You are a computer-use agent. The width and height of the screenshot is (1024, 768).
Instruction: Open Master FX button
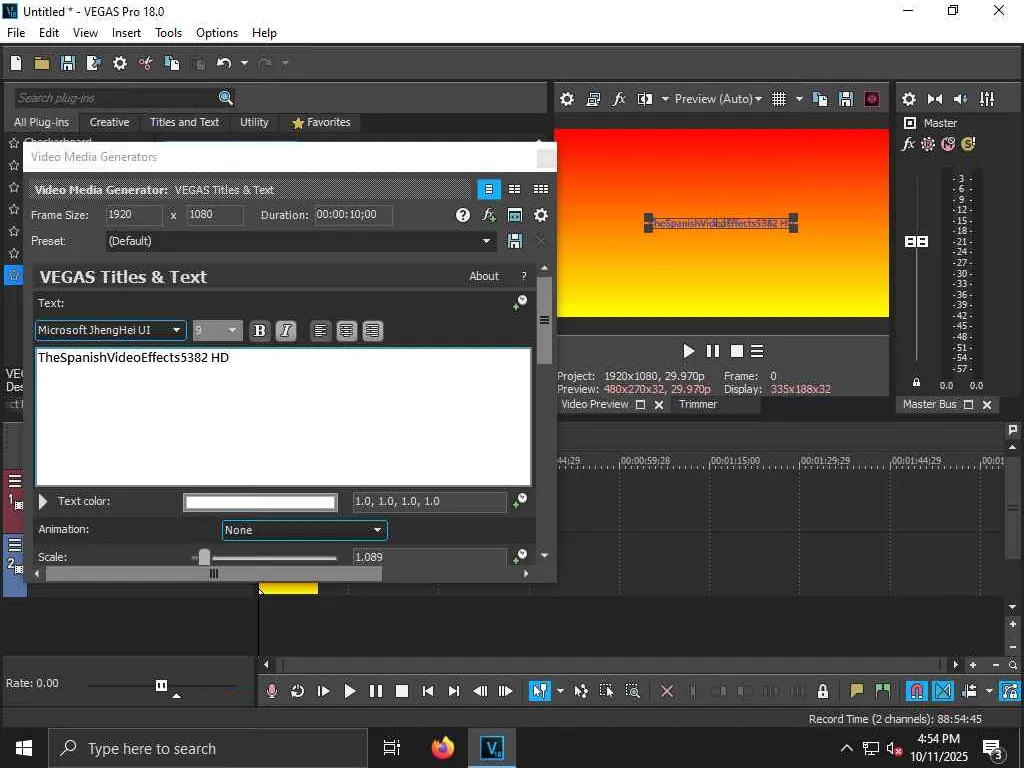pyautogui.click(x=908, y=144)
